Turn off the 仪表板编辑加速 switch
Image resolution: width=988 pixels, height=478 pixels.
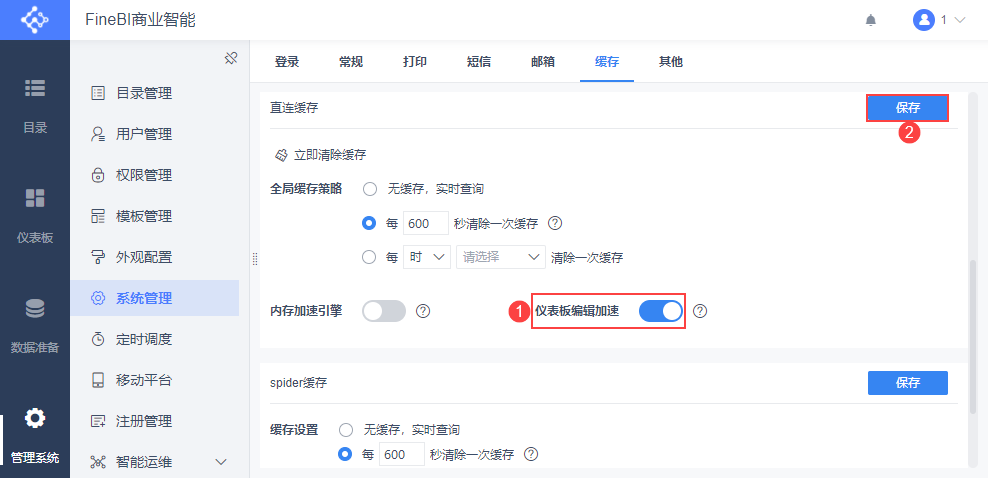660,311
